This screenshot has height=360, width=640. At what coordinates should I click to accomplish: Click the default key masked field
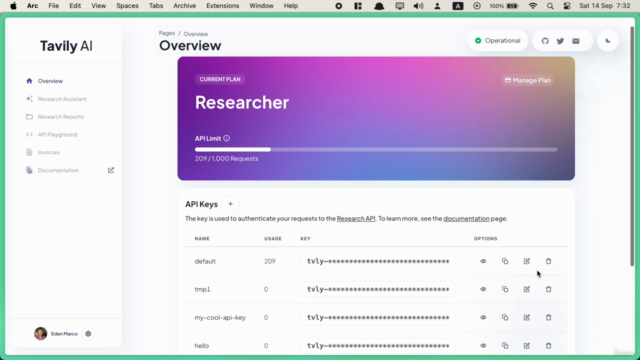pos(378,261)
